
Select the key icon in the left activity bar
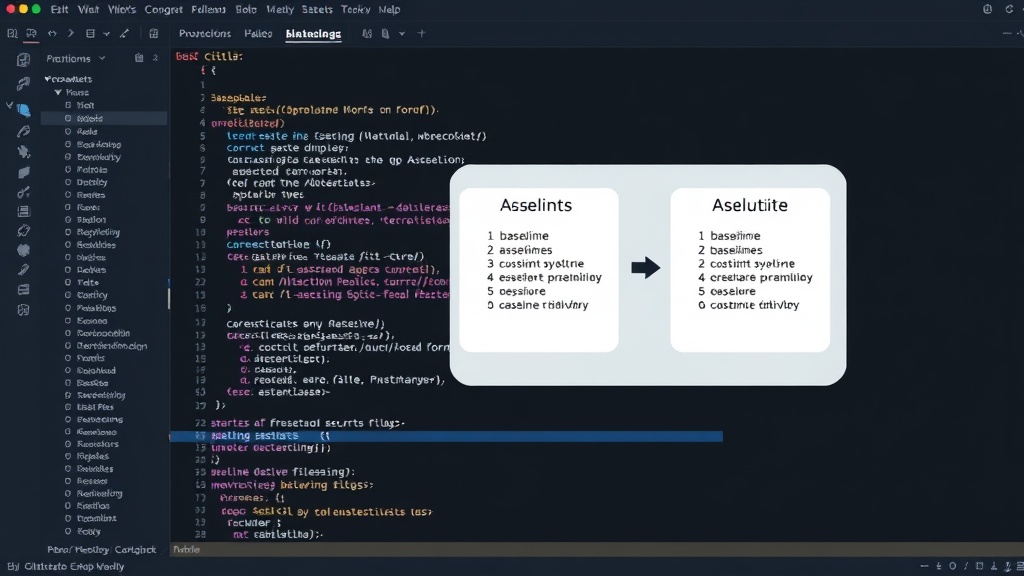pyautogui.click(x=24, y=192)
